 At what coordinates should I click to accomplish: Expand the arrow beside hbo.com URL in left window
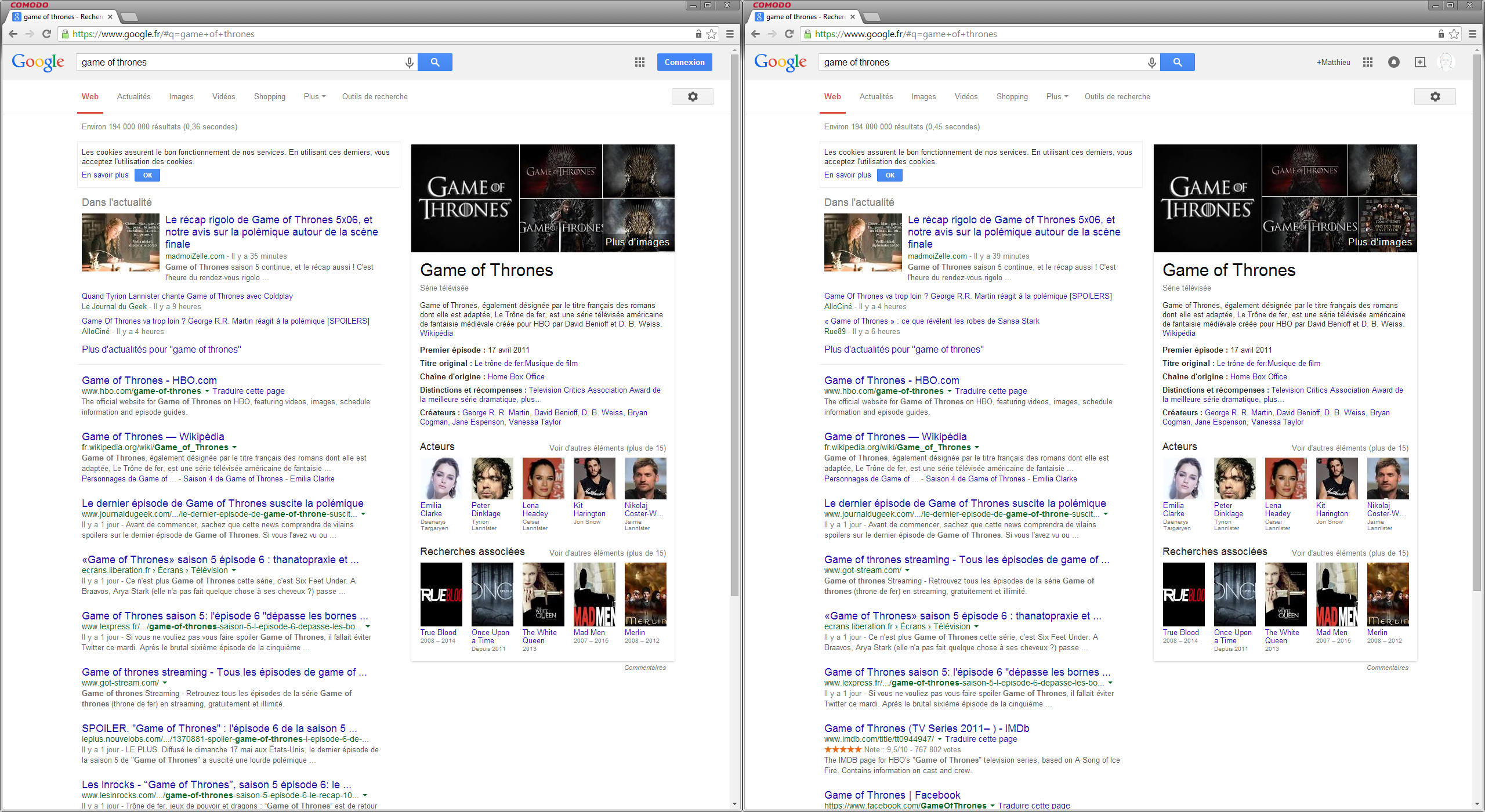tap(207, 391)
